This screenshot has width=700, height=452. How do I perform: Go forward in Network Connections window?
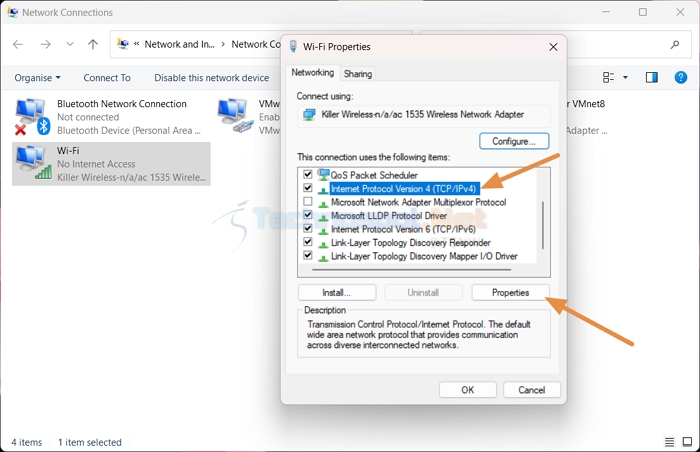[x=46, y=44]
